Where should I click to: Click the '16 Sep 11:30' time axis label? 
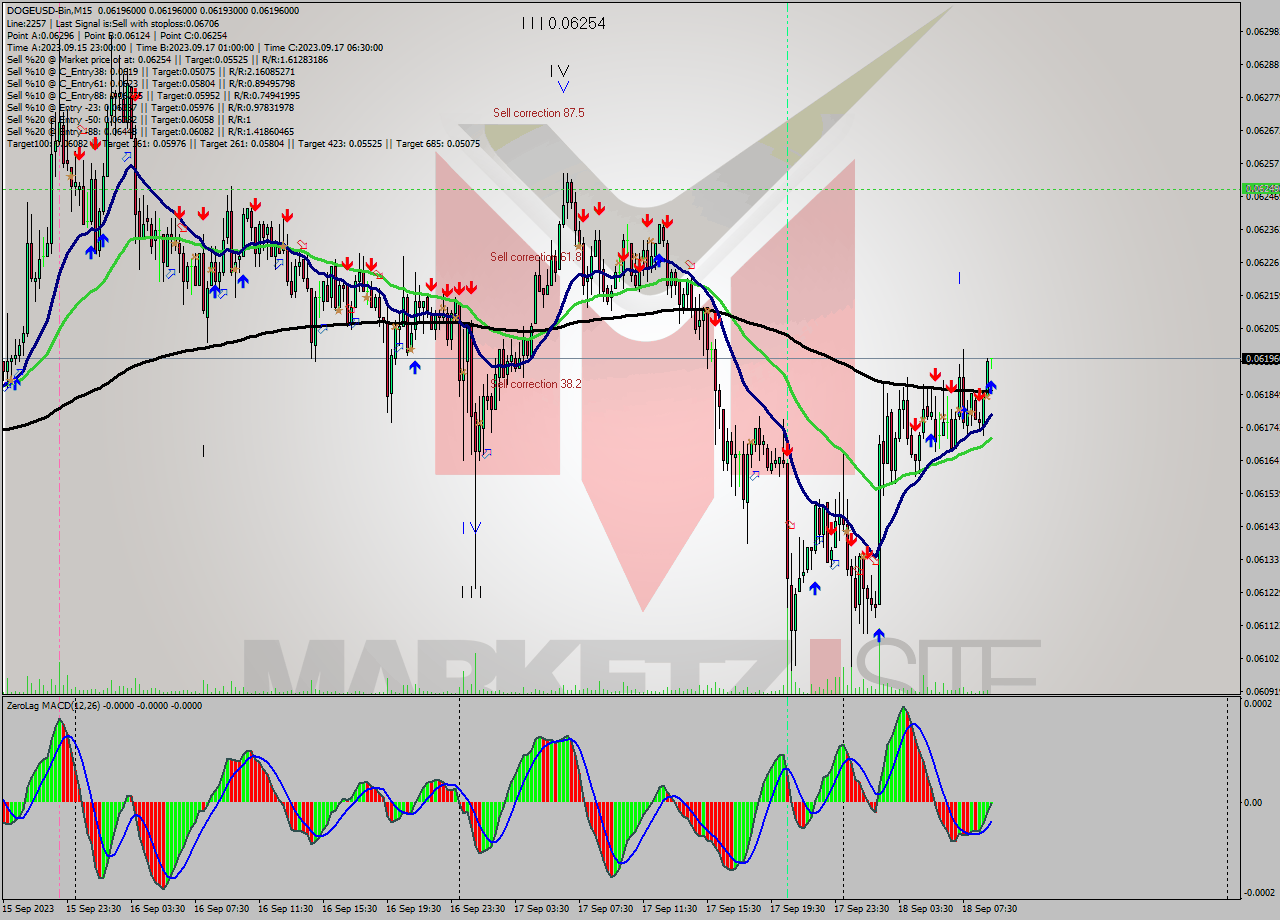coord(286,909)
